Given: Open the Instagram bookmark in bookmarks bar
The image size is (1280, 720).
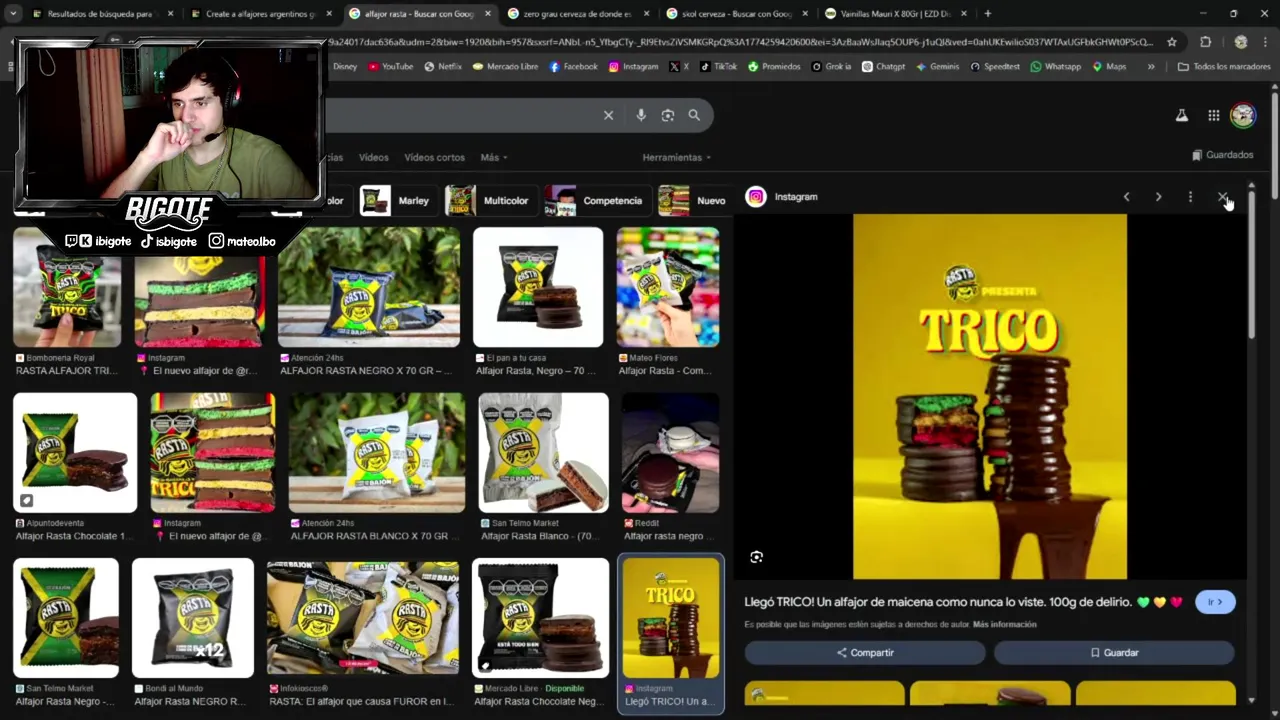Looking at the screenshot, I should click(x=633, y=66).
